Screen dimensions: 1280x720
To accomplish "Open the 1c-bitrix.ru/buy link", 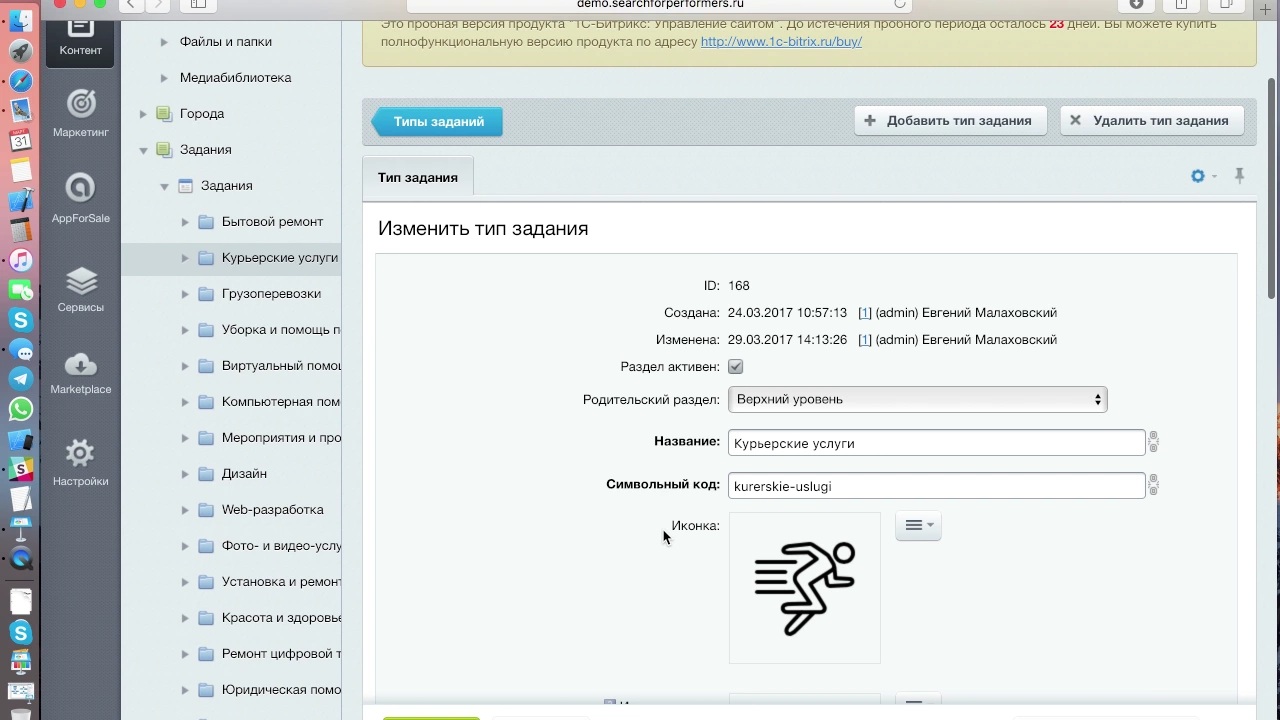I will pyautogui.click(x=781, y=42).
